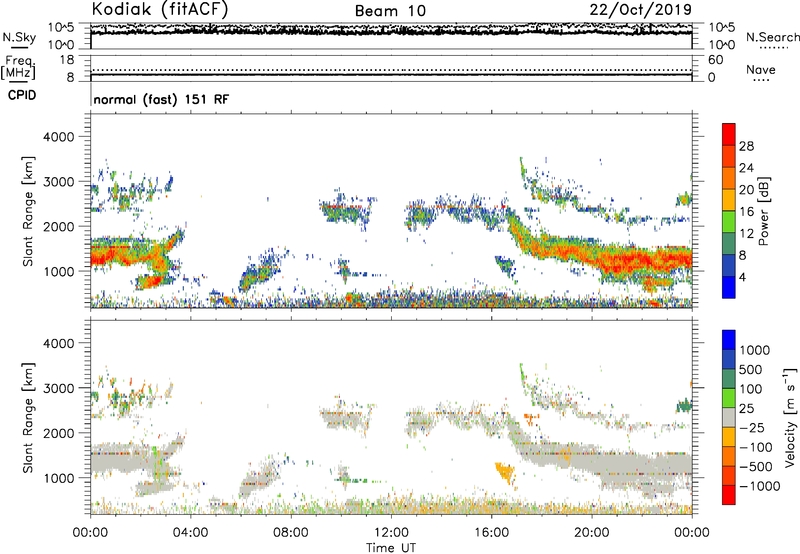Image resolution: width=800 pixels, height=554 pixels.
Task: Click the power panel 'Slant Range [km]' label
Action: (x=28, y=211)
